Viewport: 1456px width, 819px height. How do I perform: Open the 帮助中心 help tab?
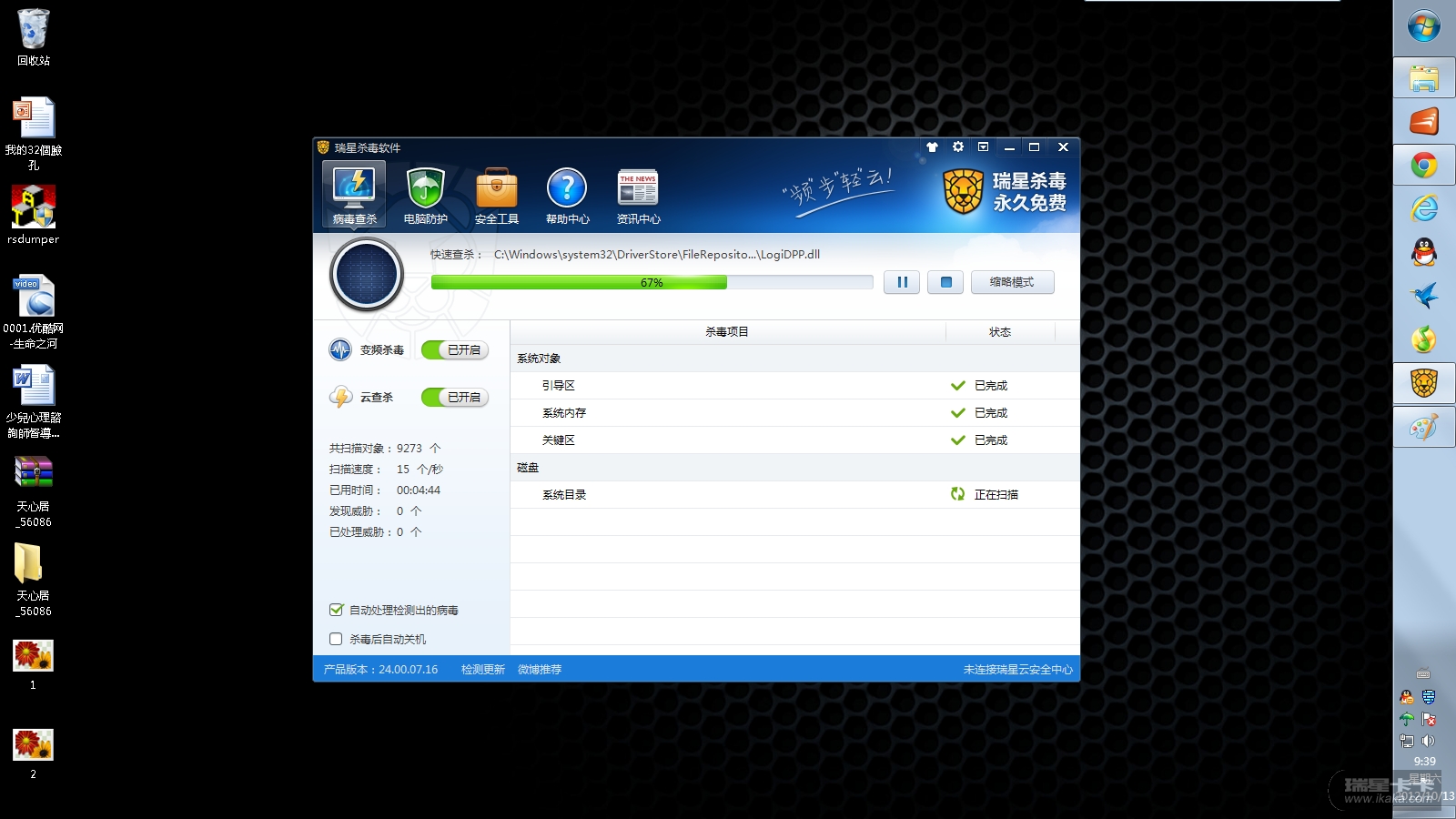[567, 194]
